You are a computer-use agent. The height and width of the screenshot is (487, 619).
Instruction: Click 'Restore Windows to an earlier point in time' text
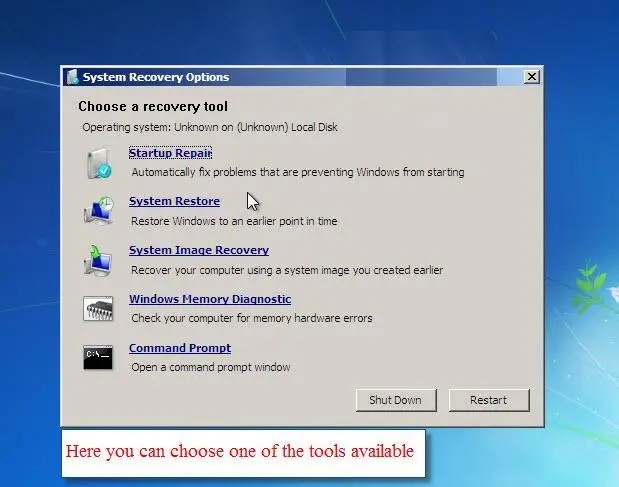pyautogui.click(x=234, y=221)
